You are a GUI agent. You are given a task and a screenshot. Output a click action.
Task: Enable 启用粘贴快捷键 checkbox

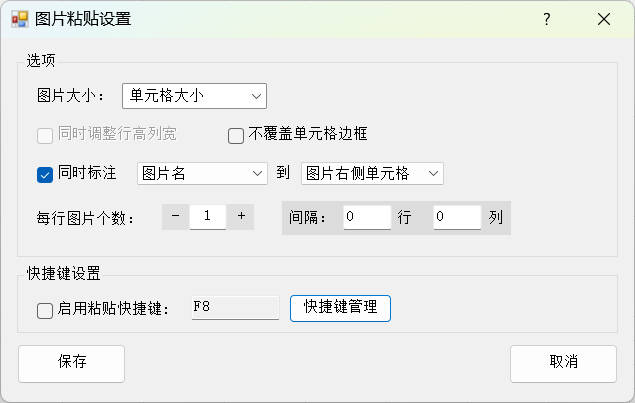tap(45, 310)
